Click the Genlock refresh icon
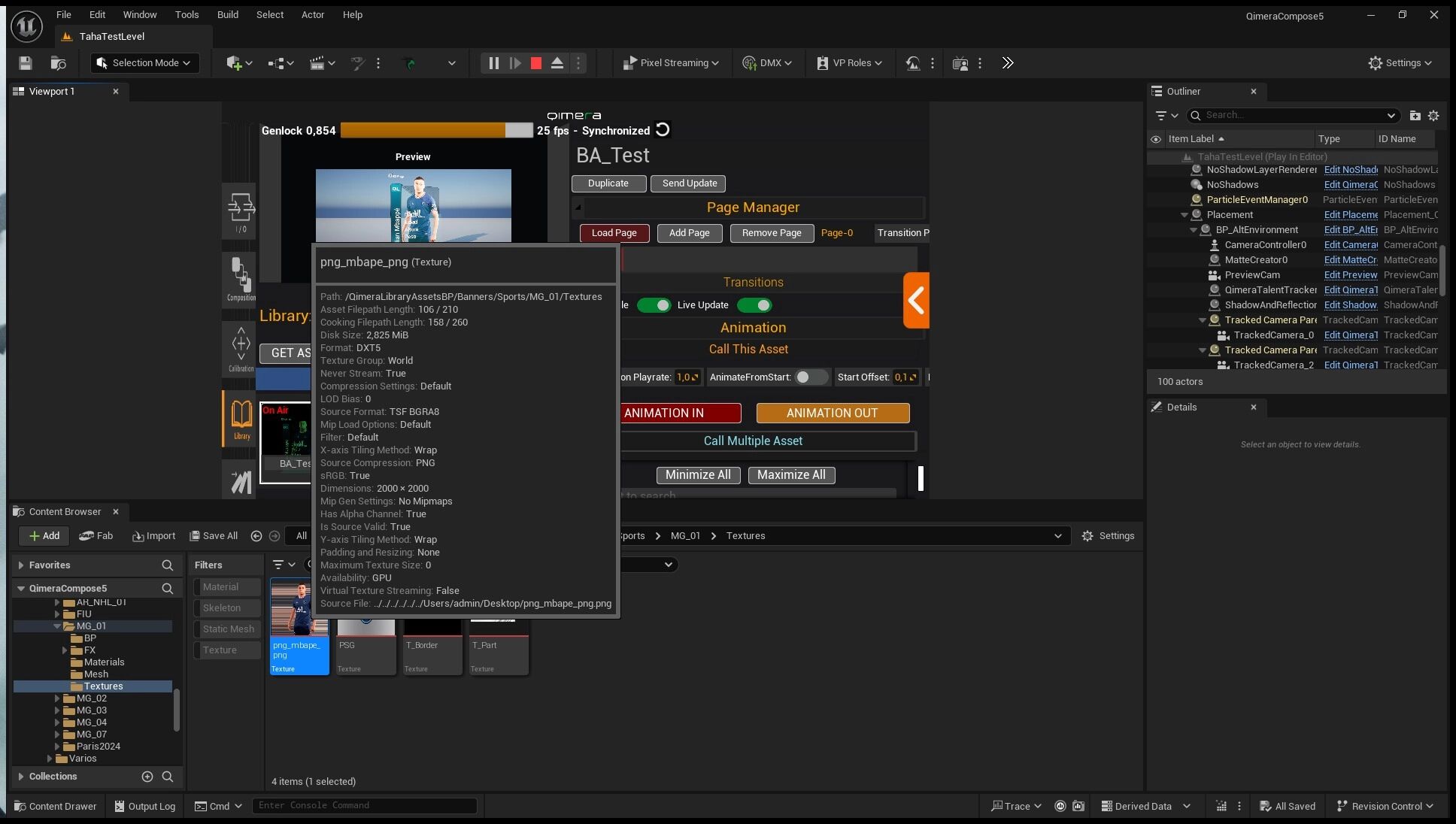1456x824 pixels. tap(663, 130)
